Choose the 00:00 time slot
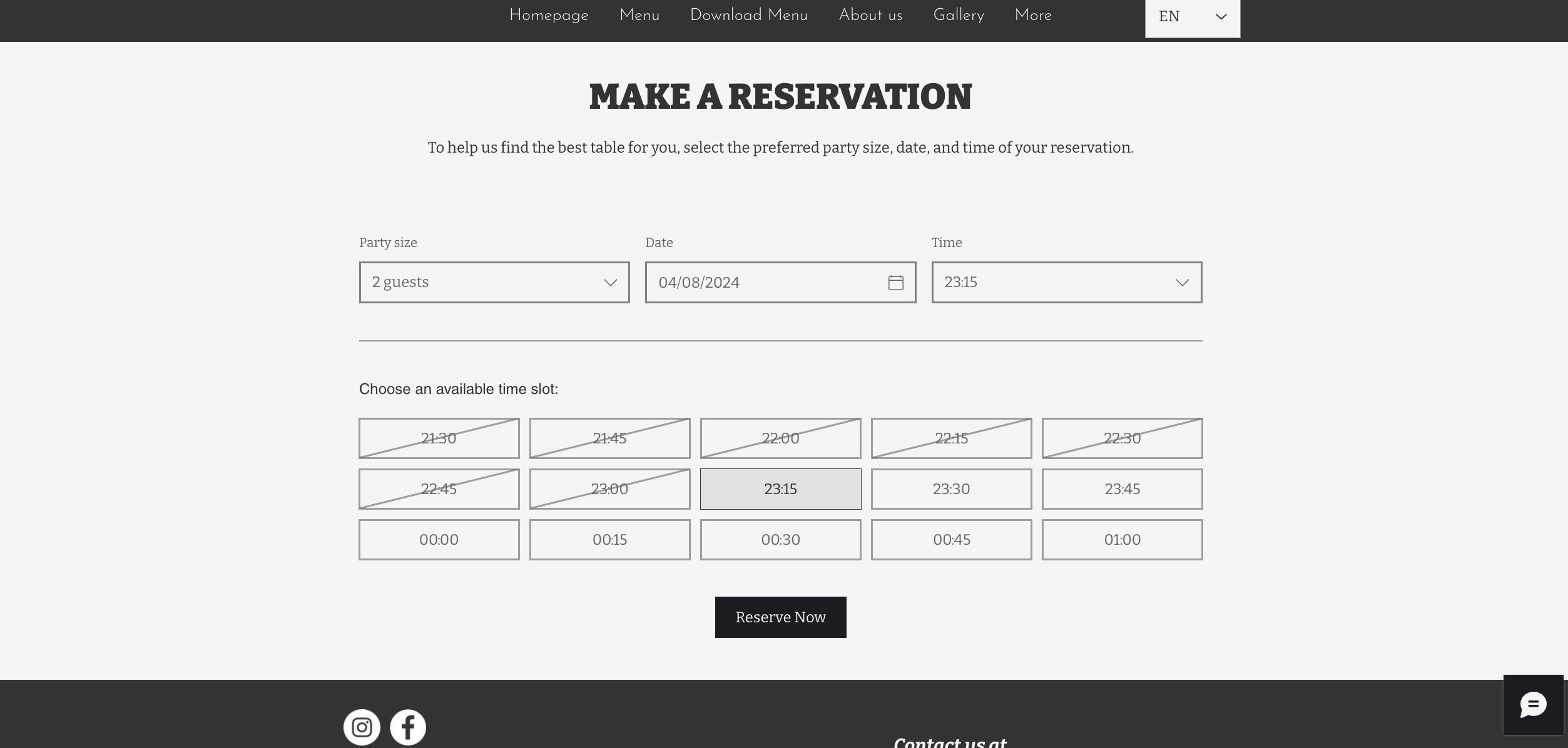 pyautogui.click(x=439, y=540)
